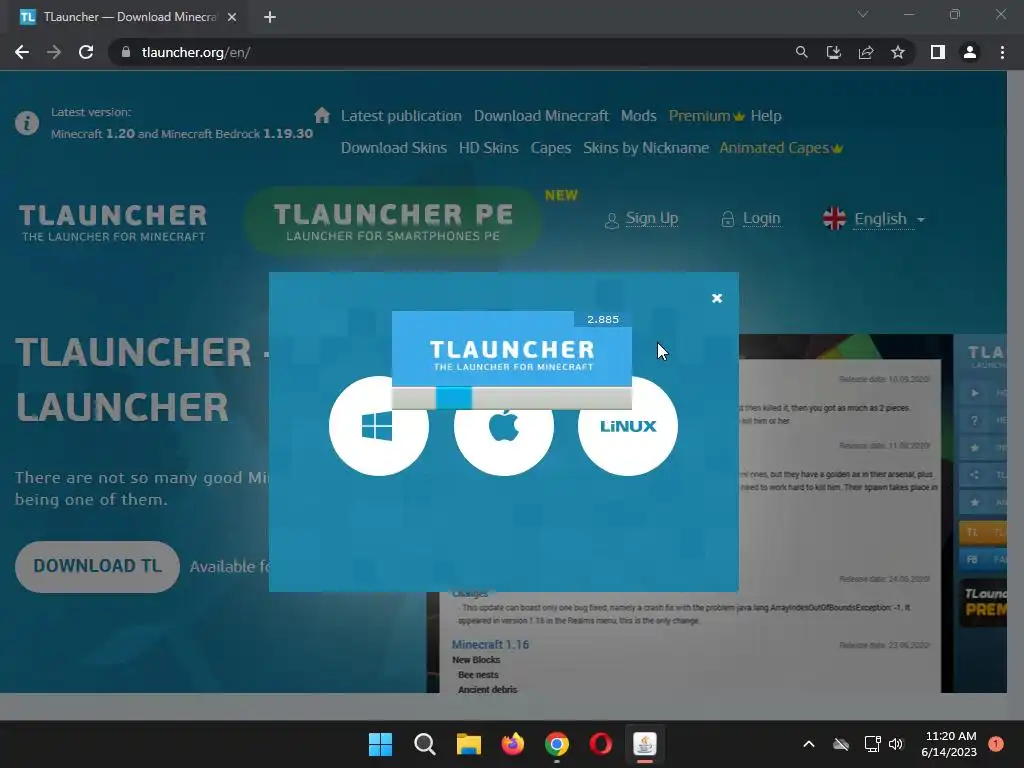Reload the page with the refresh icon
This screenshot has height=768, width=1024.
[86, 52]
